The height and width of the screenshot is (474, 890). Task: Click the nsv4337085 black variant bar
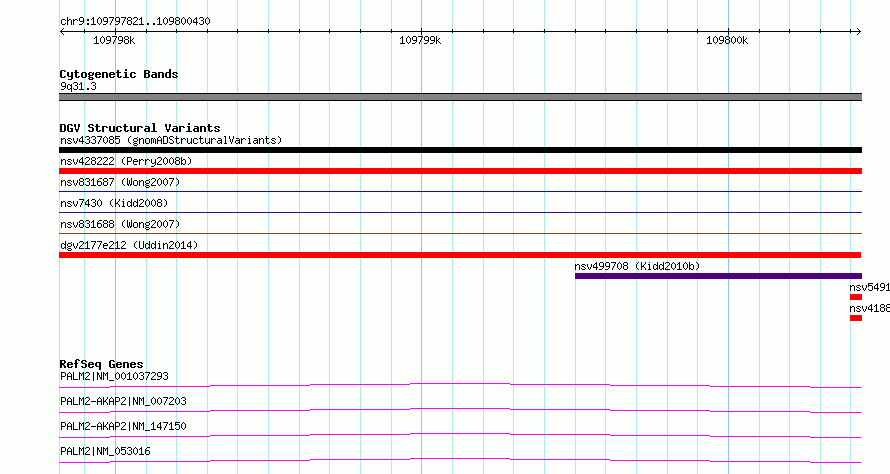point(460,150)
